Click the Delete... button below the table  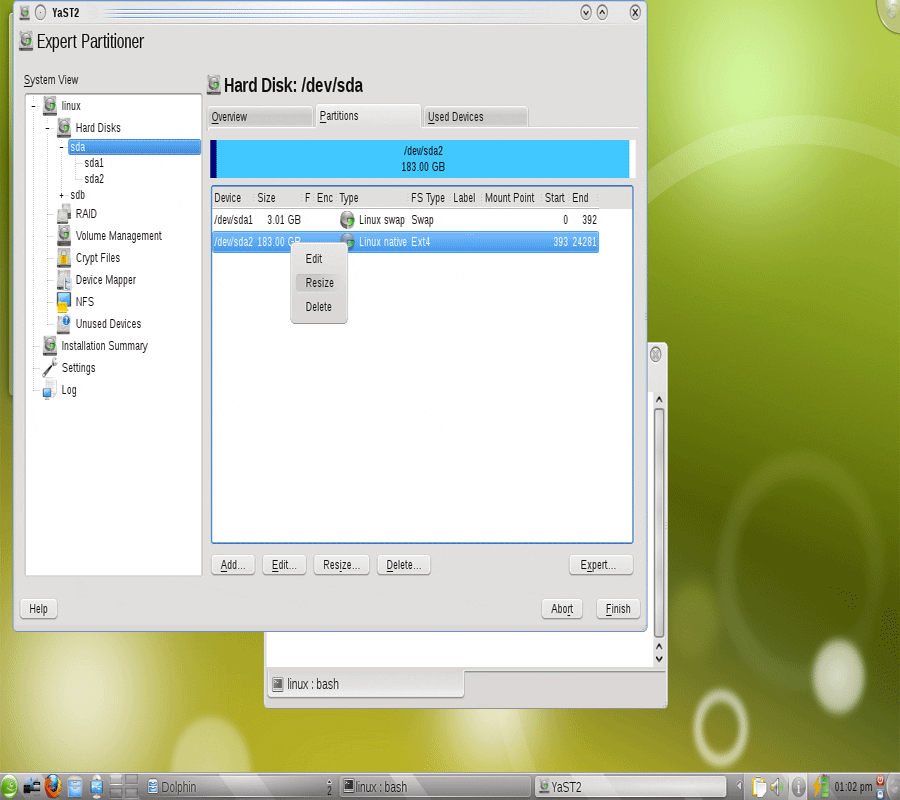404,565
